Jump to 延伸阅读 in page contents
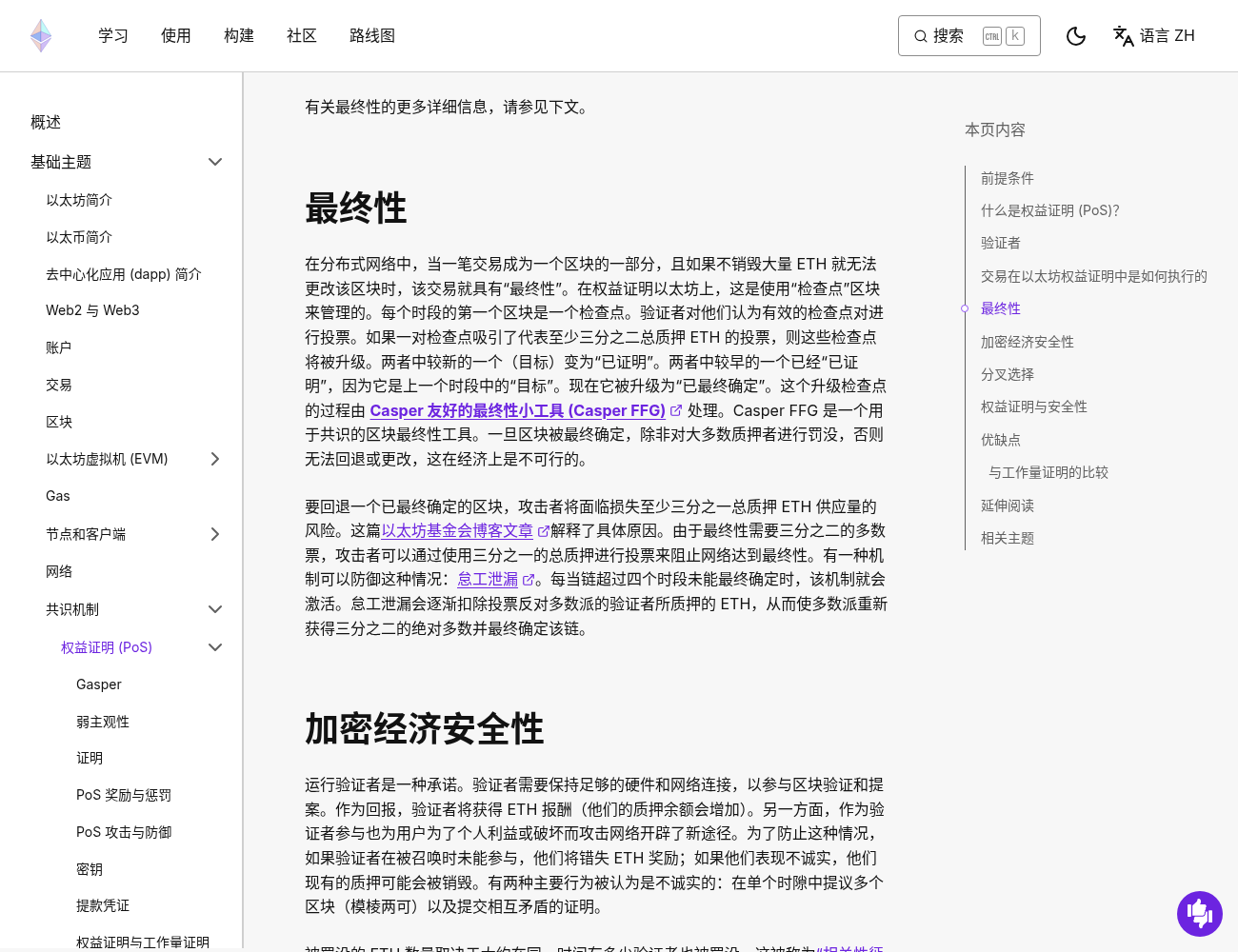1238x952 pixels. coord(1008,506)
